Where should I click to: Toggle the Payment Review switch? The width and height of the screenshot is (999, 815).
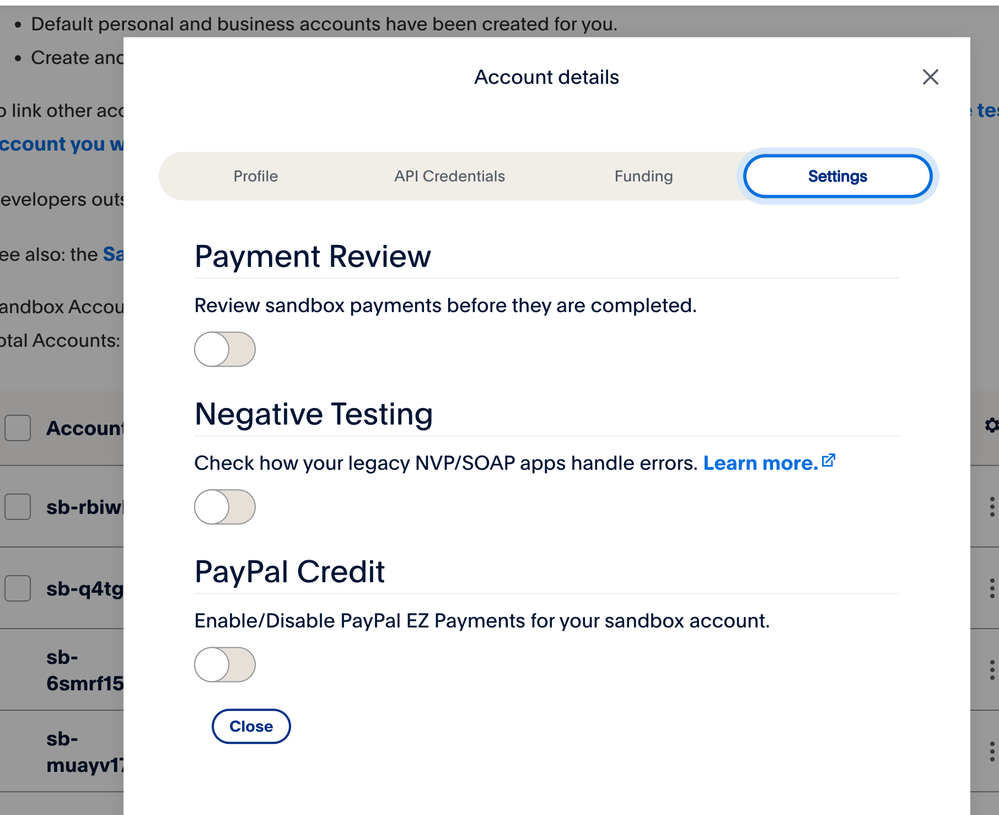(225, 349)
